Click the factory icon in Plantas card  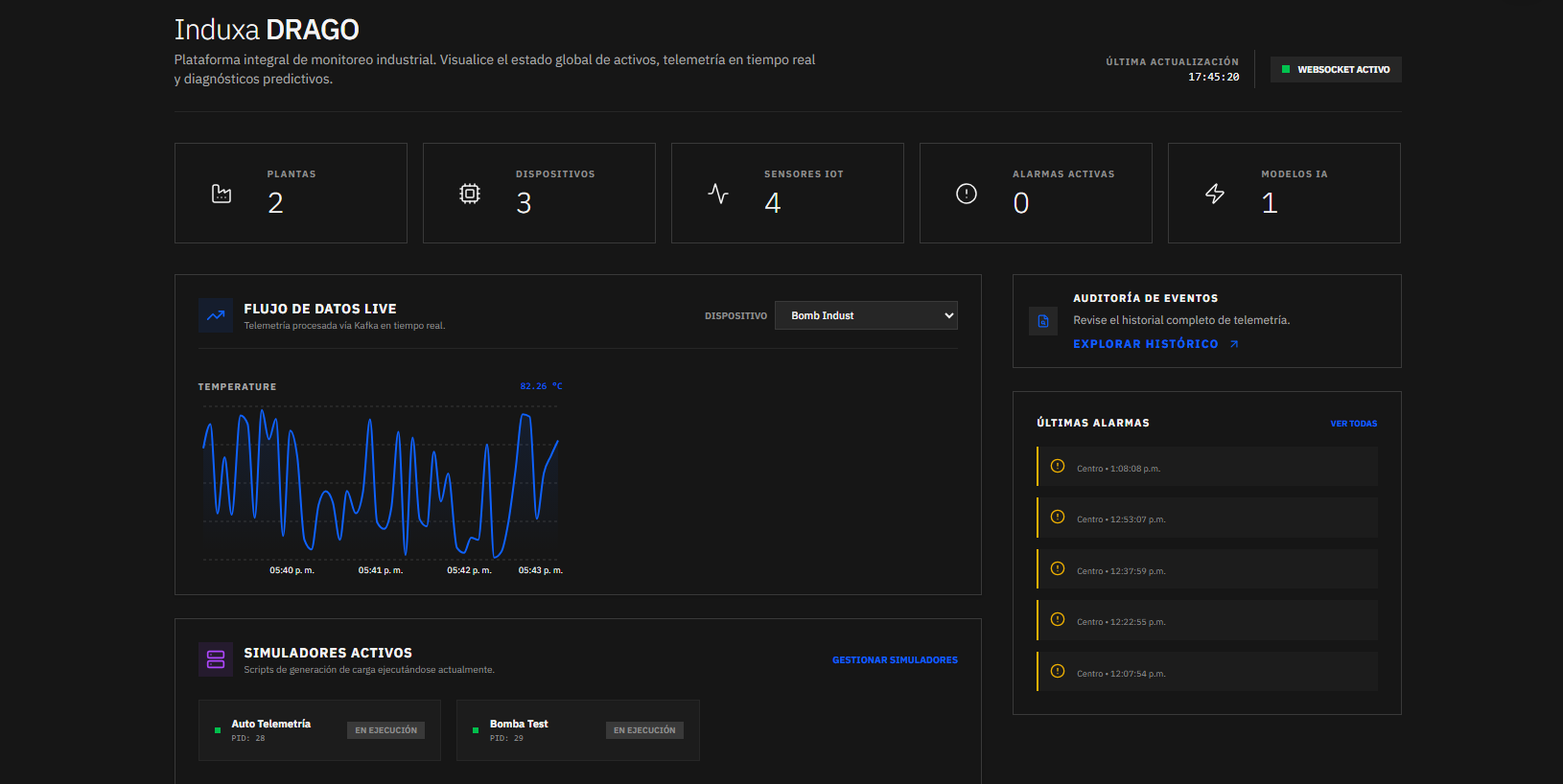222,194
